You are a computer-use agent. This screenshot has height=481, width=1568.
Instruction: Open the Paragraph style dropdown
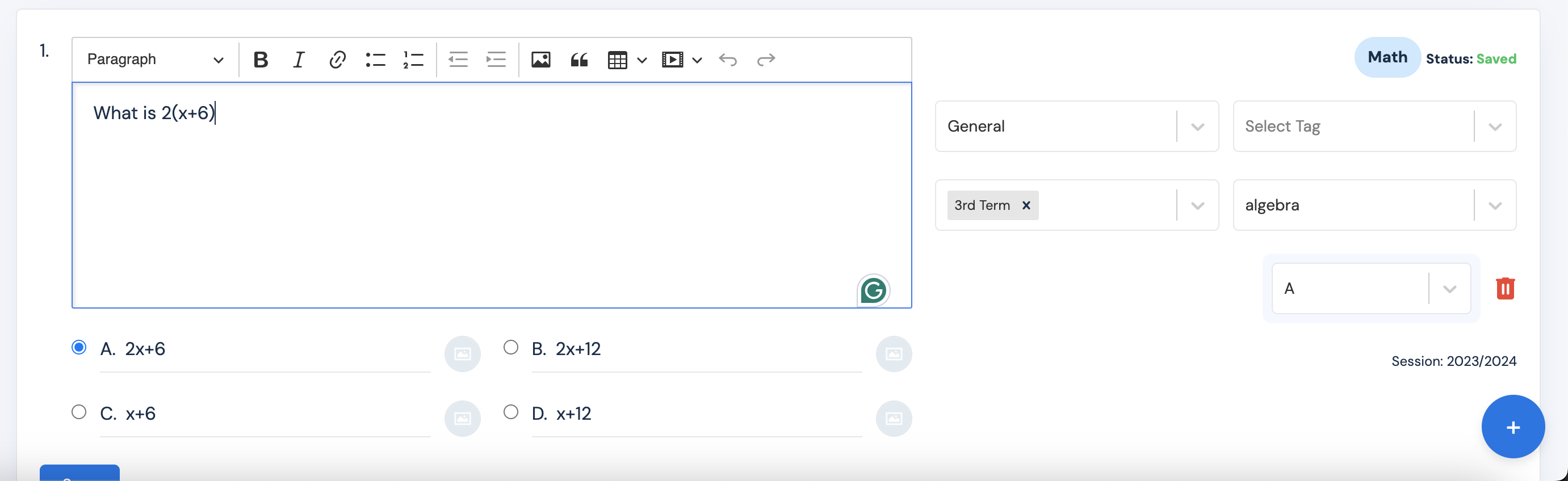pyautogui.click(x=155, y=60)
